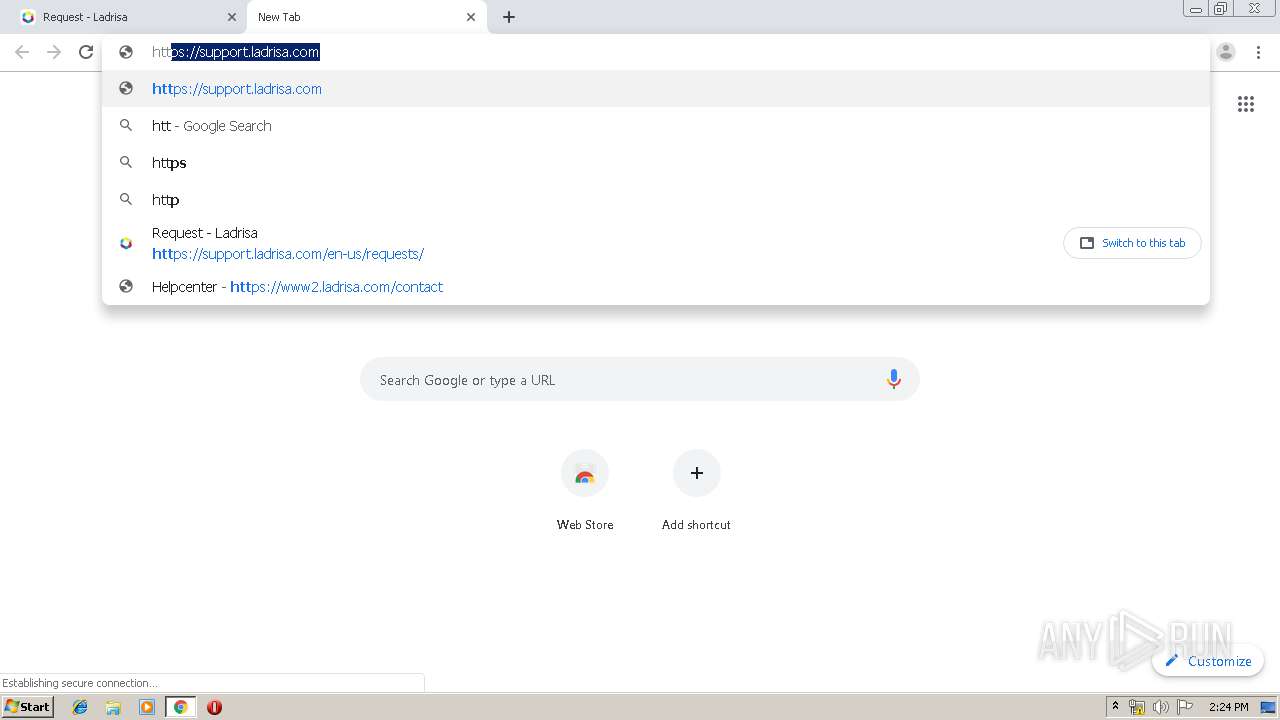Close the New Tab tab

click(x=471, y=17)
